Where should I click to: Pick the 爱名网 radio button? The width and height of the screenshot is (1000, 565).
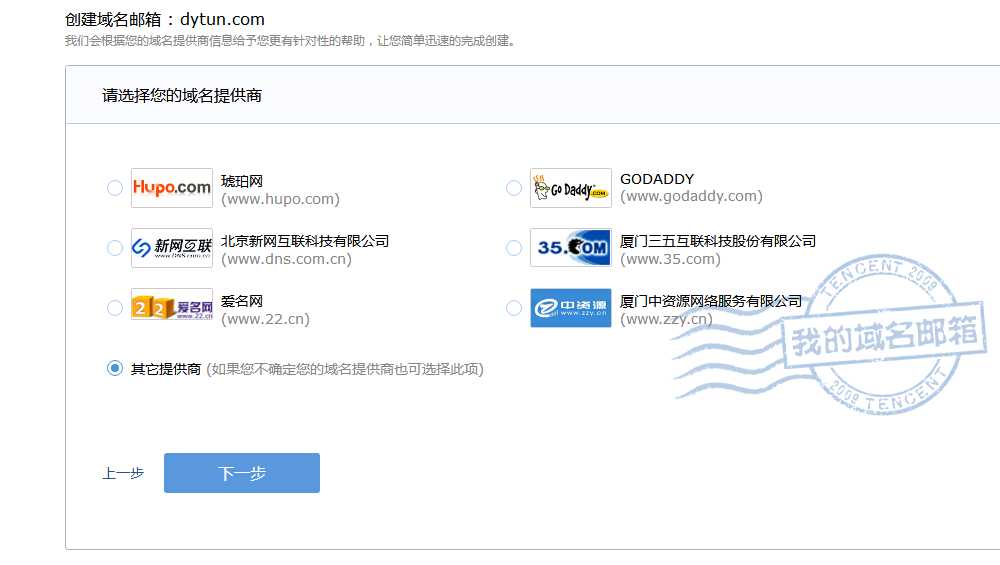click(x=115, y=308)
